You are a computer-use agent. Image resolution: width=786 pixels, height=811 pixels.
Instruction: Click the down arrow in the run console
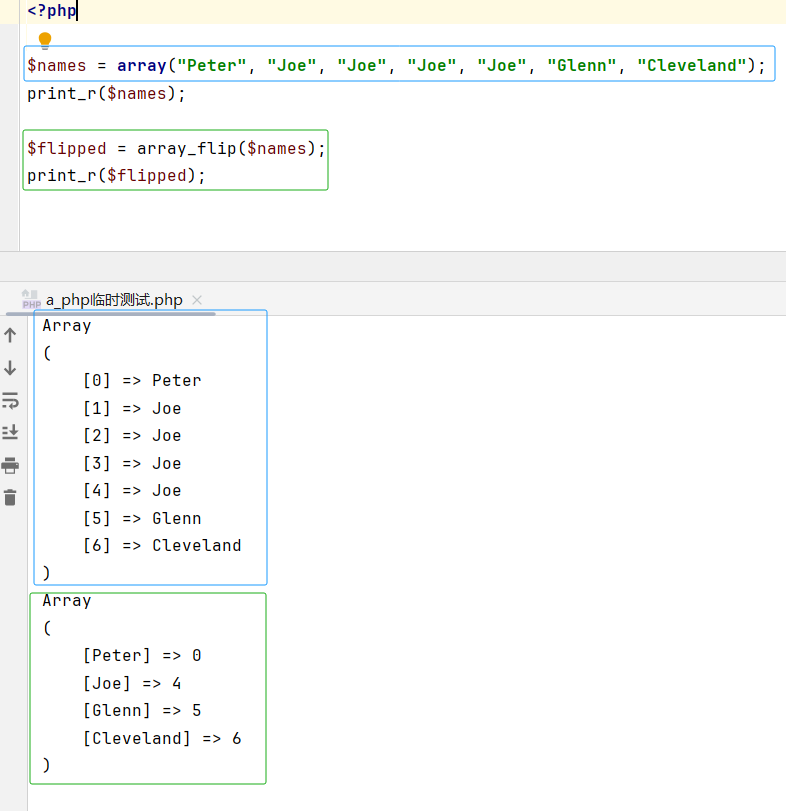[10, 368]
